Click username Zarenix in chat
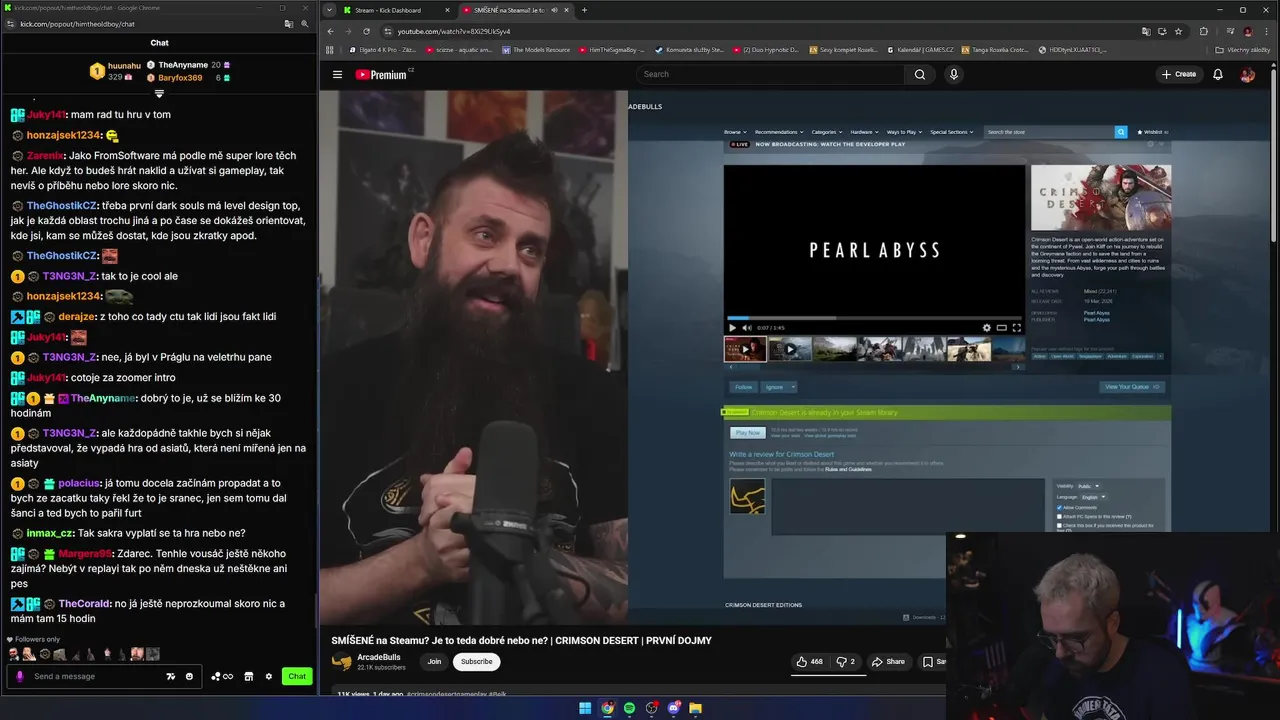 (x=46, y=156)
